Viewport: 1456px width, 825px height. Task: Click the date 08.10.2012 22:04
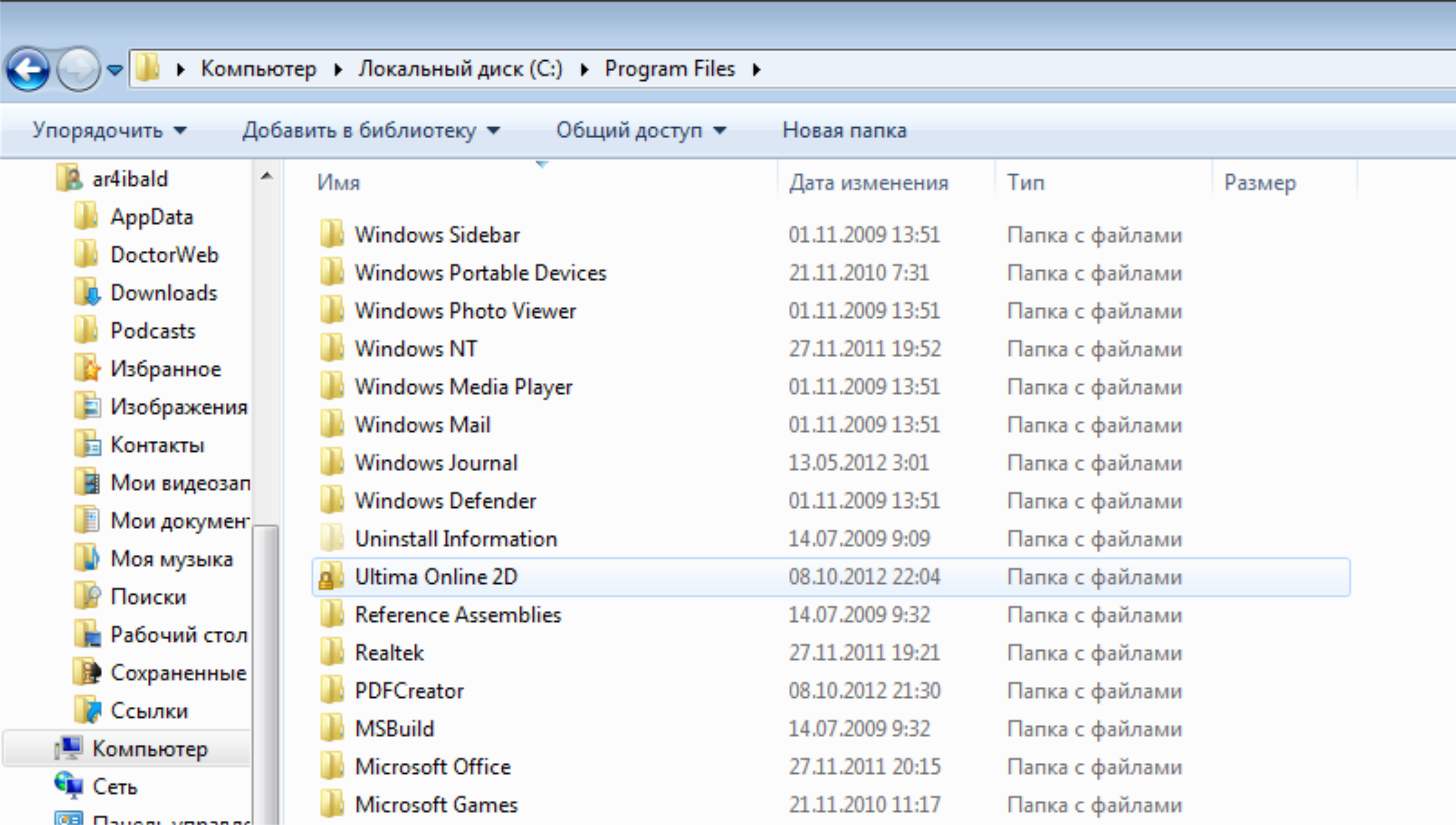click(864, 576)
